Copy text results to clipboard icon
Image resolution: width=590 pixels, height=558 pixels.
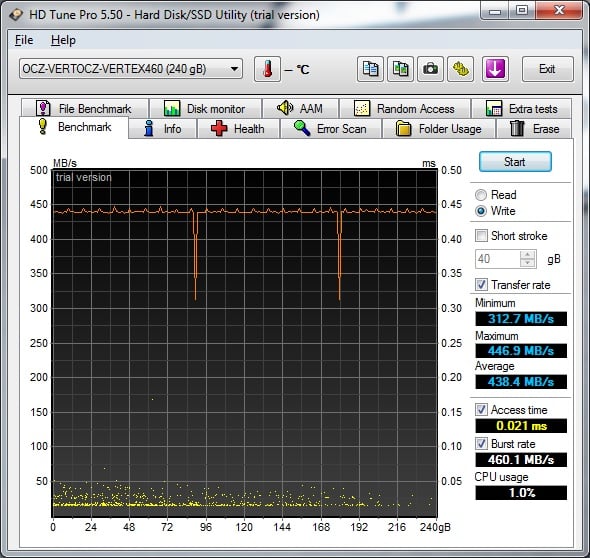coord(370,69)
